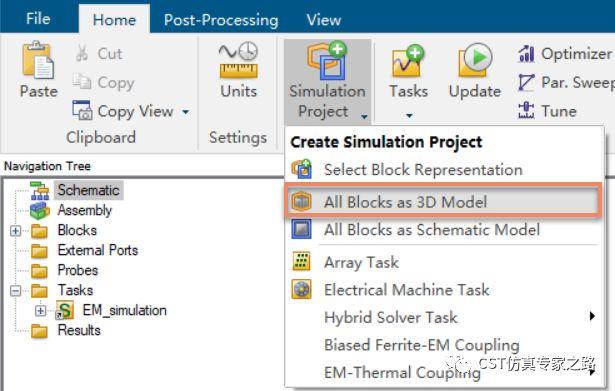The image size is (615, 391).
Task: Collapse the Tasks folder in tree
Action: point(15,291)
